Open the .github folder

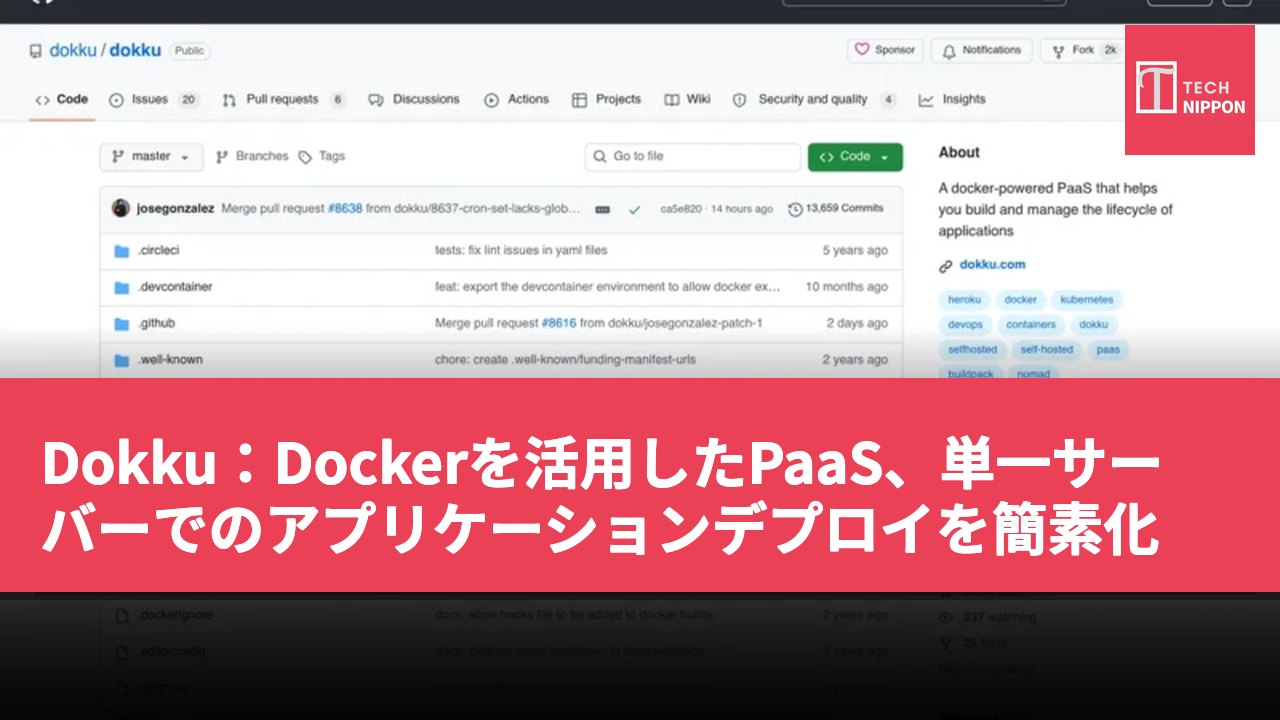coord(156,324)
